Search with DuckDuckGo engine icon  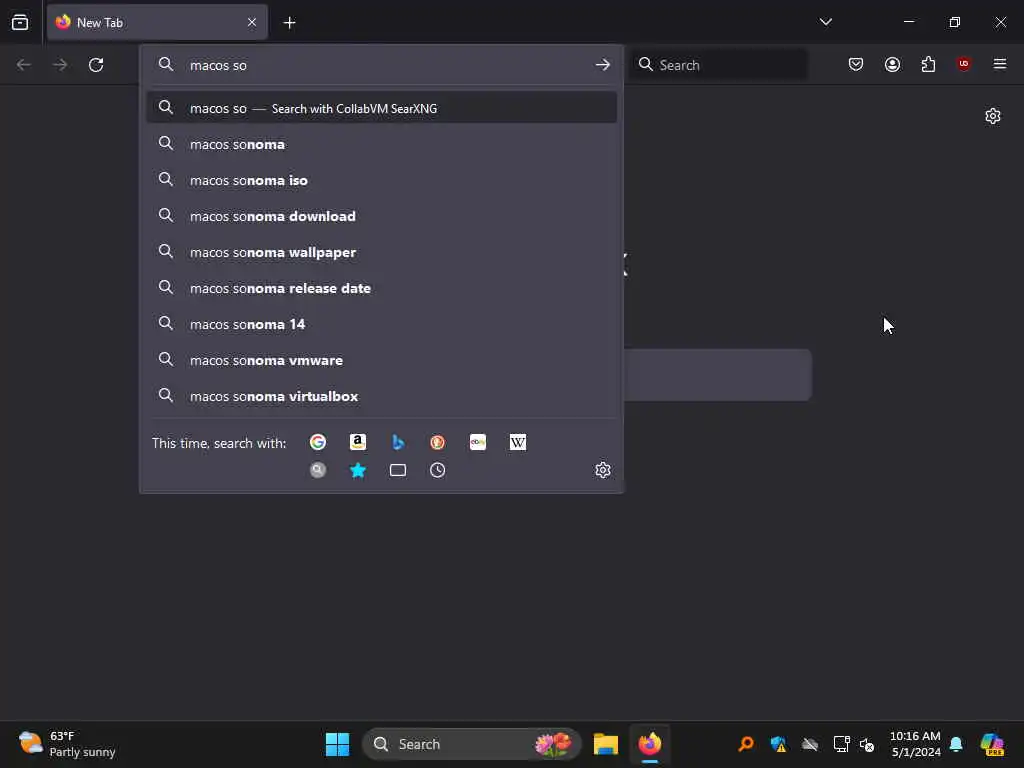pos(438,442)
